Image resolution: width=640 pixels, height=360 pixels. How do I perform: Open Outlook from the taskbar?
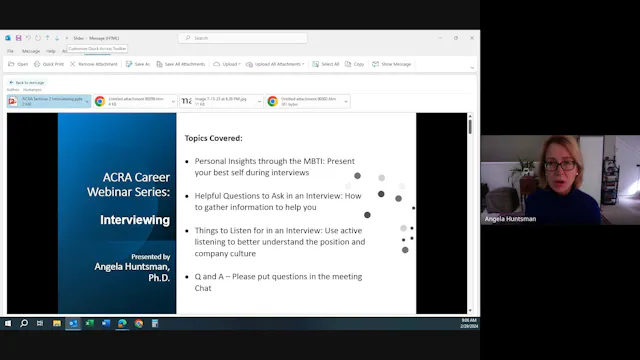coord(73,323)
